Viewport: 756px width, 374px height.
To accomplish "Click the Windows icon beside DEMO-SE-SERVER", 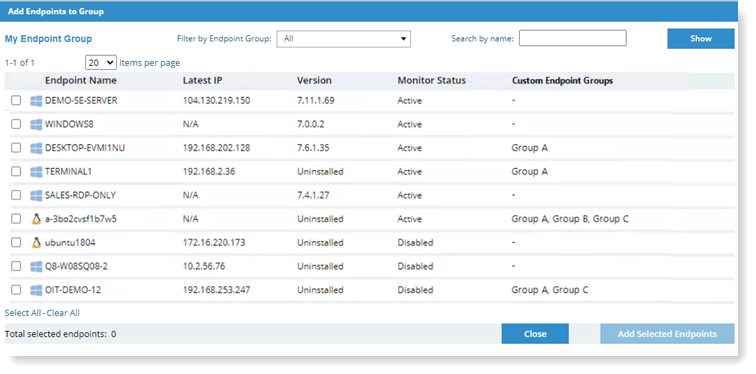I will 36,101.
